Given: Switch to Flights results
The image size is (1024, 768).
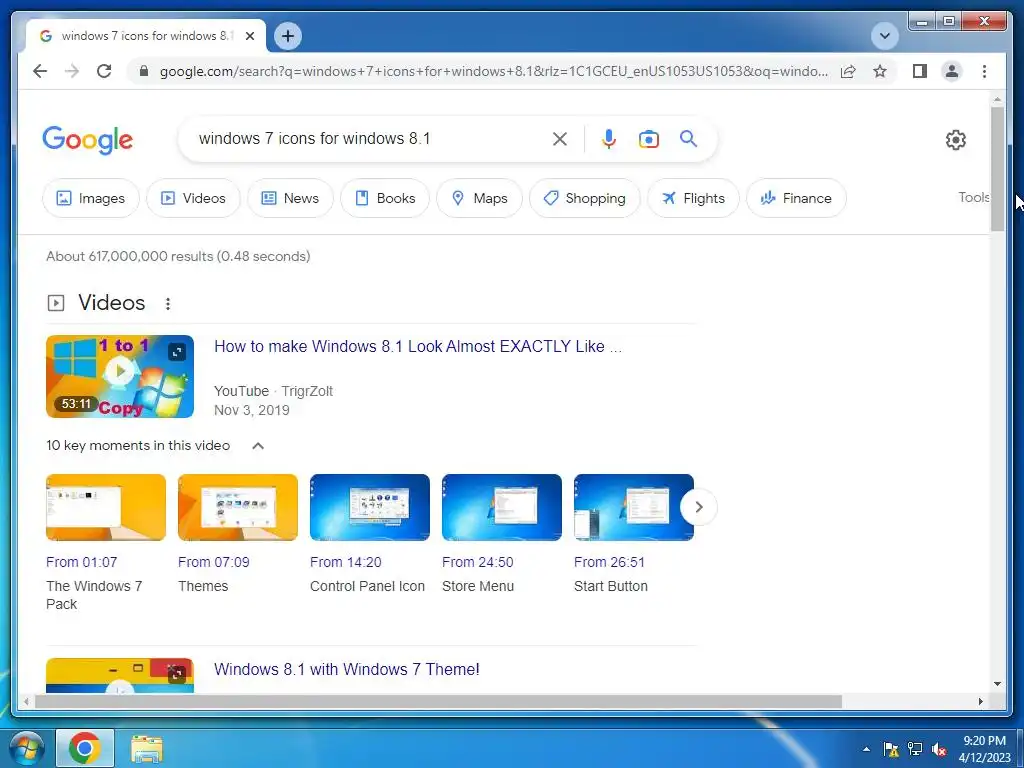Looking at the screenshot, I should click(x=693, y=198).
